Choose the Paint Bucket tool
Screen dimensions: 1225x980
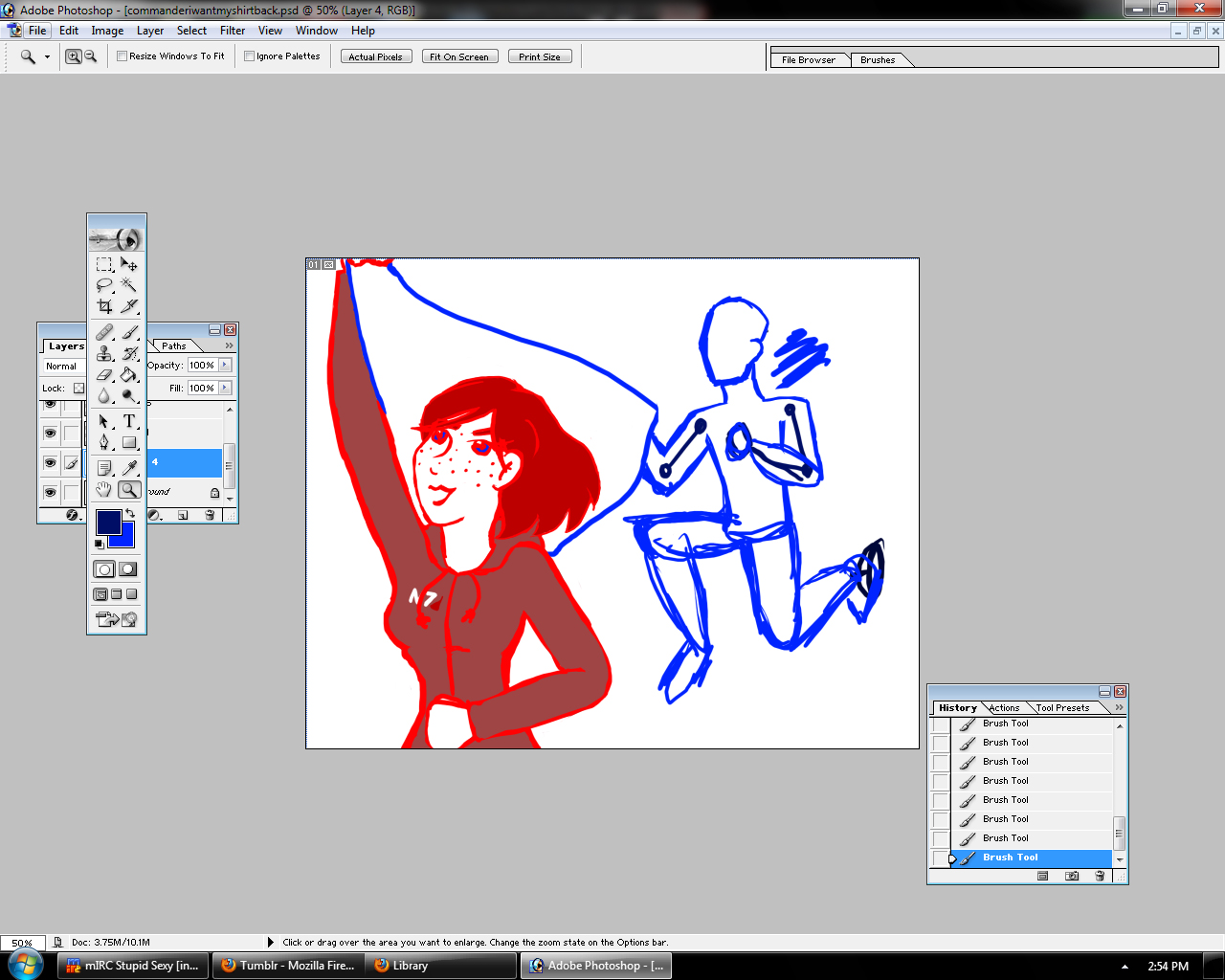pos(129,375)
